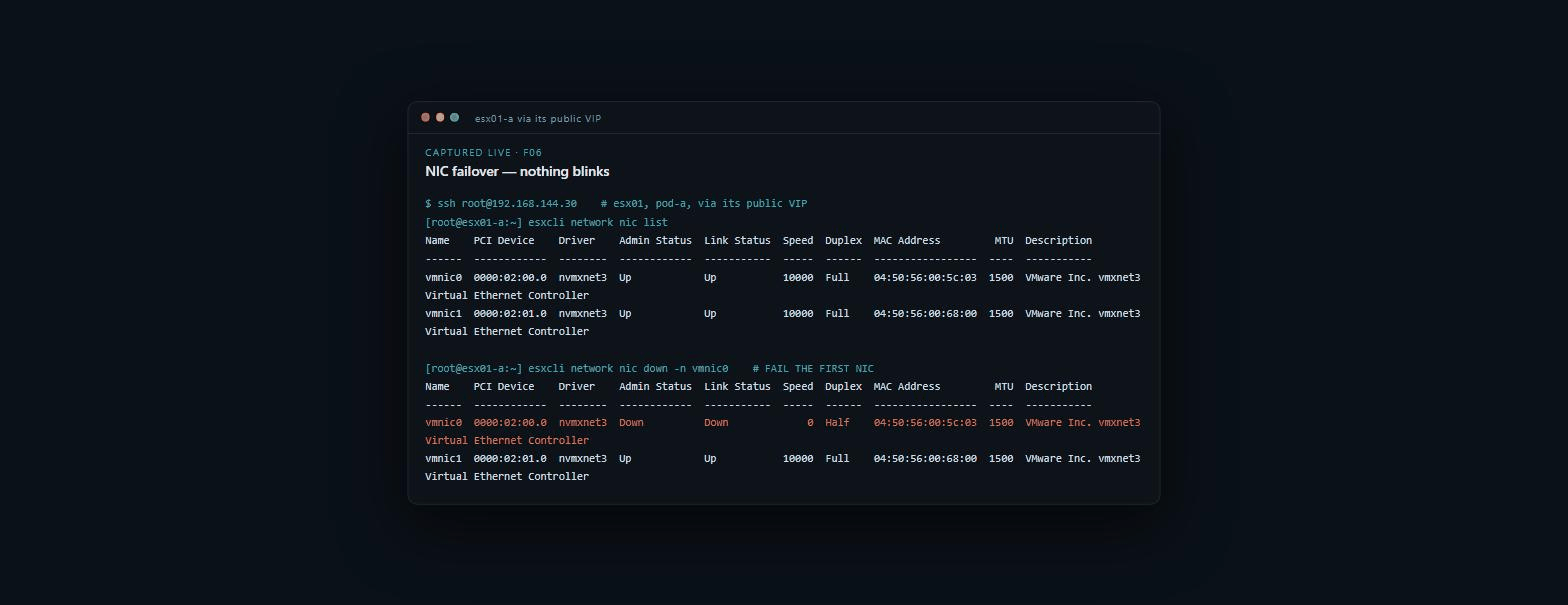1568x605 pixels.
Task: Click the white PCI device '0000:02:00.0'
Action: (x=510, y=277)
